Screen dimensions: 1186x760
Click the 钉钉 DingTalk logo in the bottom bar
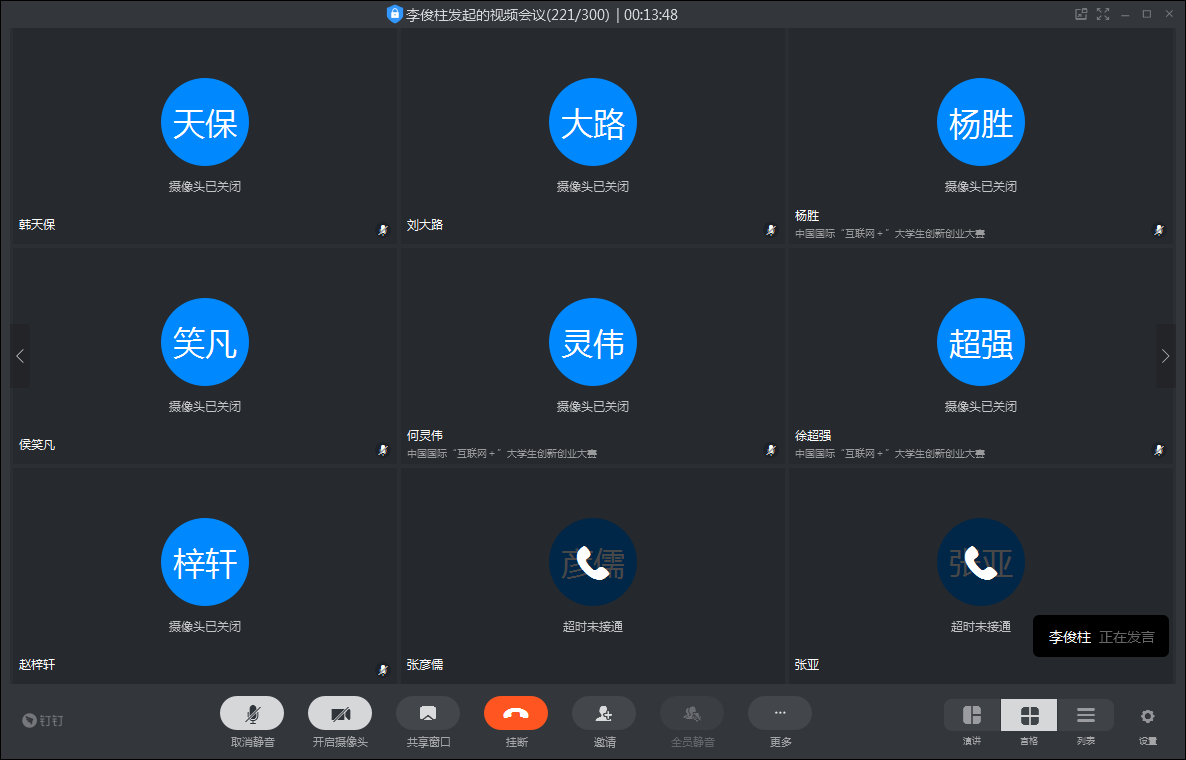43,720
